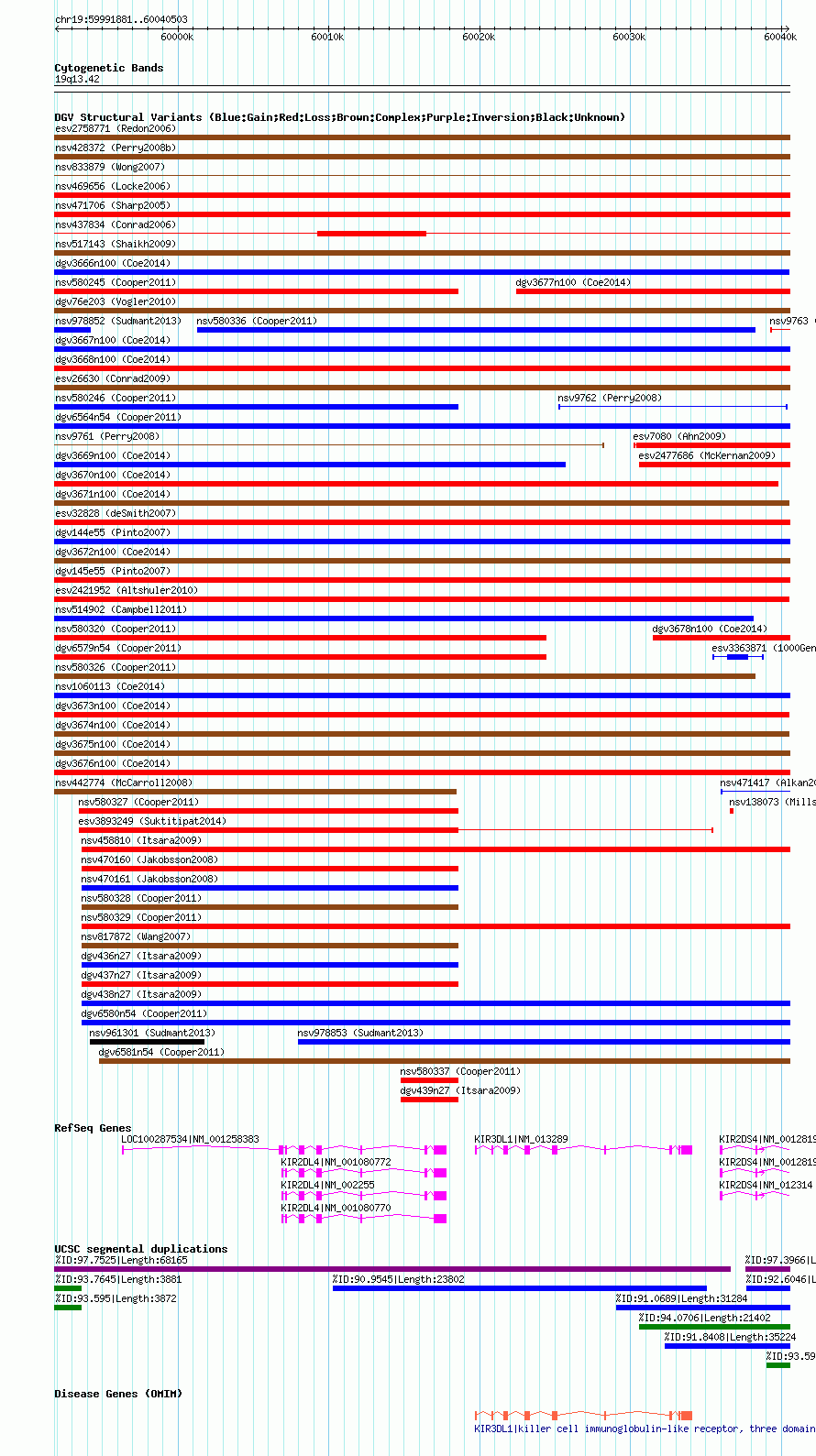Click the nsv138073 small red variant
The height and width of the screenshot is (1456, 816).
[732, 811]
